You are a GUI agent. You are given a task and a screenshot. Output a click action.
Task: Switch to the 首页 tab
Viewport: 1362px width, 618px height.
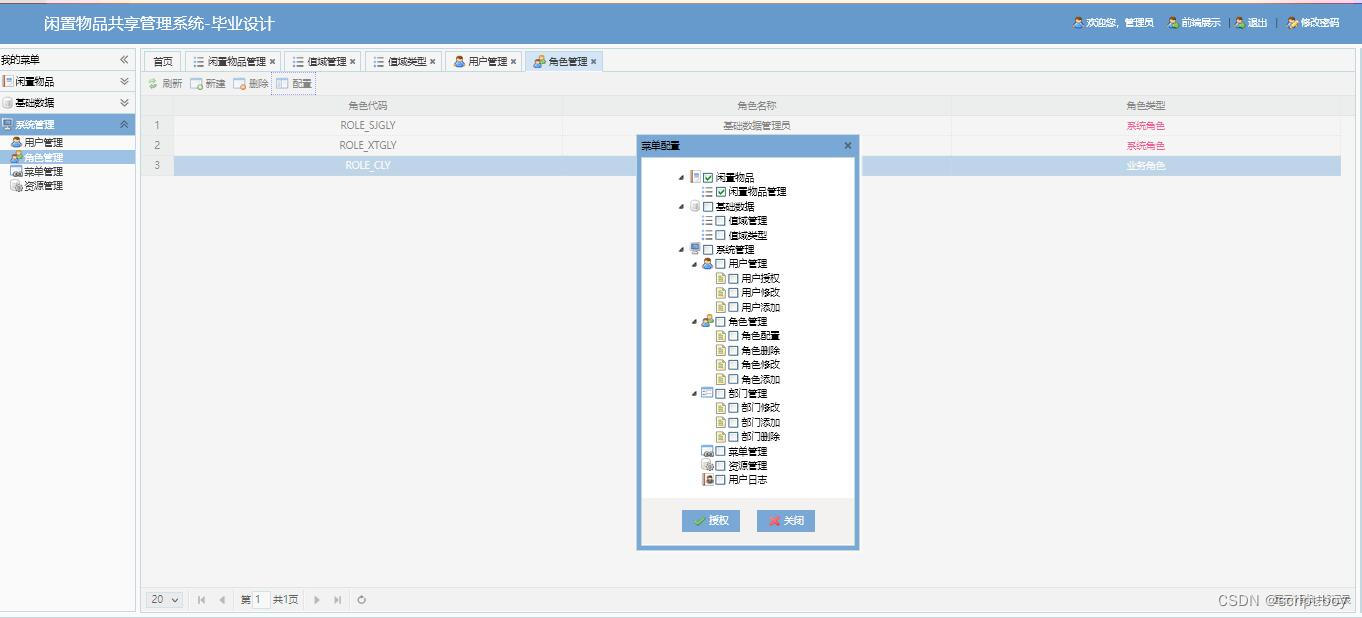pos(162,62)
